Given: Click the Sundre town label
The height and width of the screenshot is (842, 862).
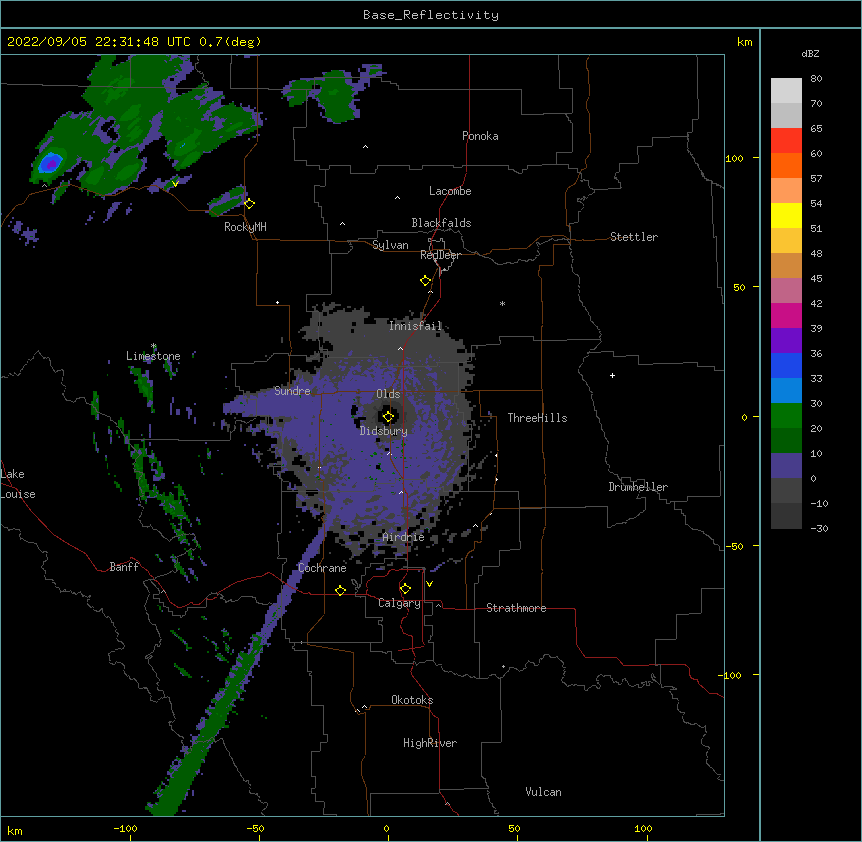Looking at the screenshot, I should click(292, 391).
